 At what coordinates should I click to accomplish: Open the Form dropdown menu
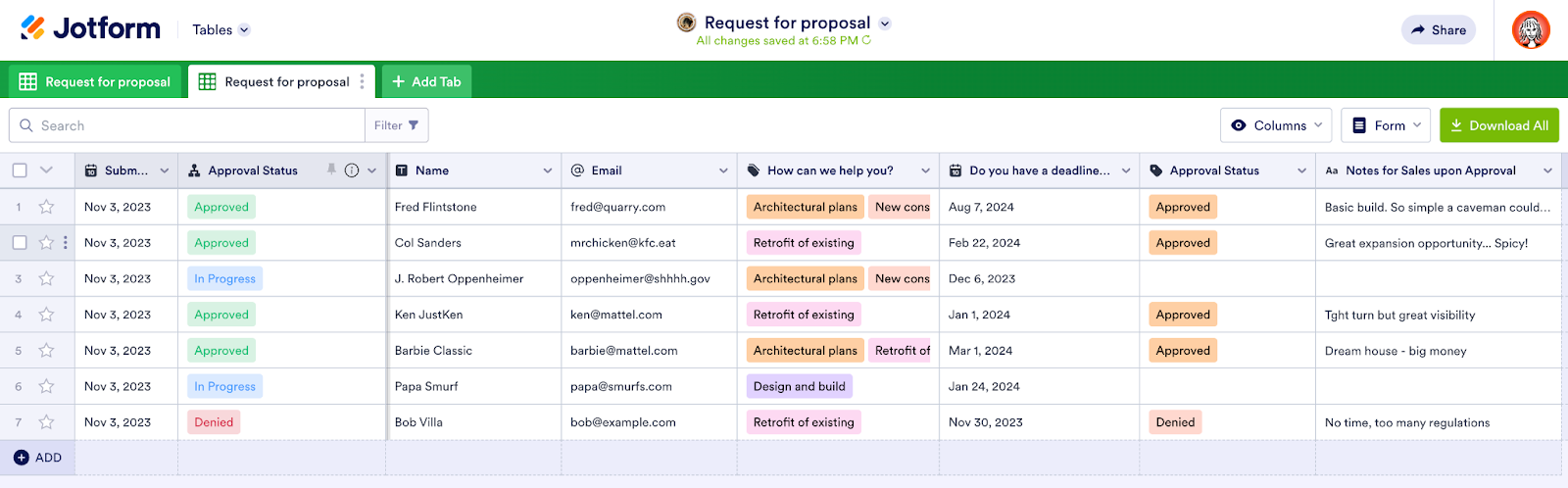pyautogui.click(x=1386, y=125)
